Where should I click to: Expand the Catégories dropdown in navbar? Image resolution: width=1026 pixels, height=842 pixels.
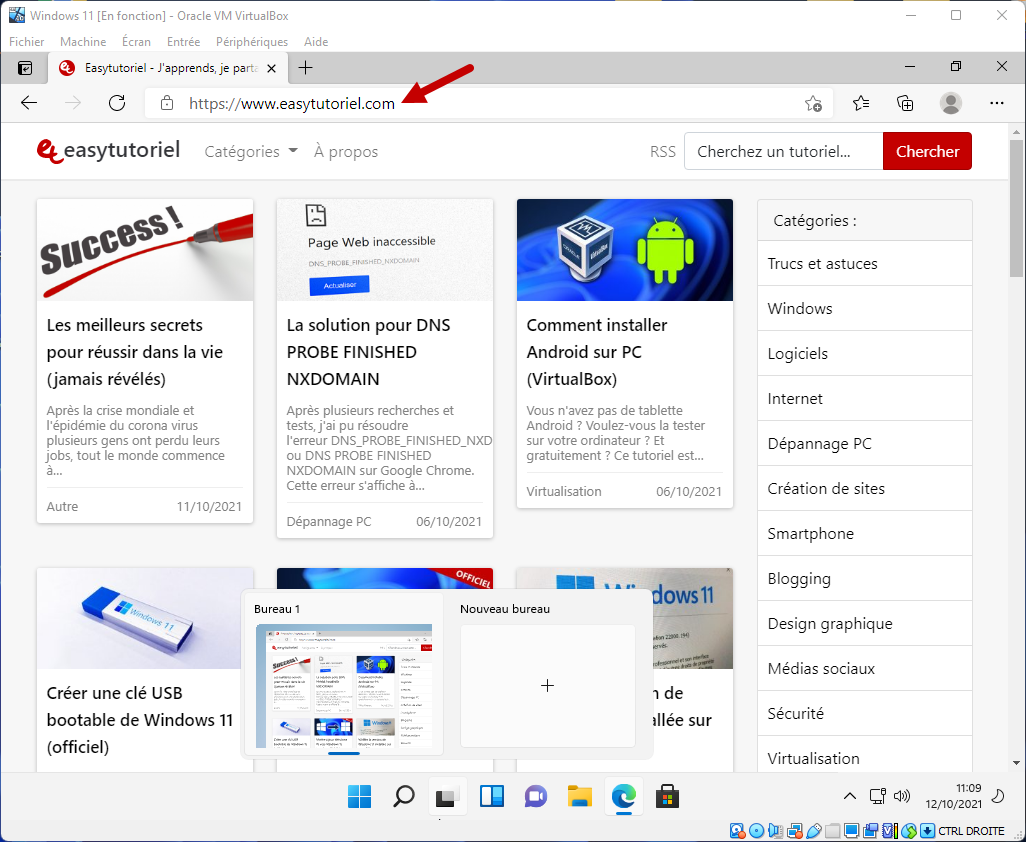point(251,152)
